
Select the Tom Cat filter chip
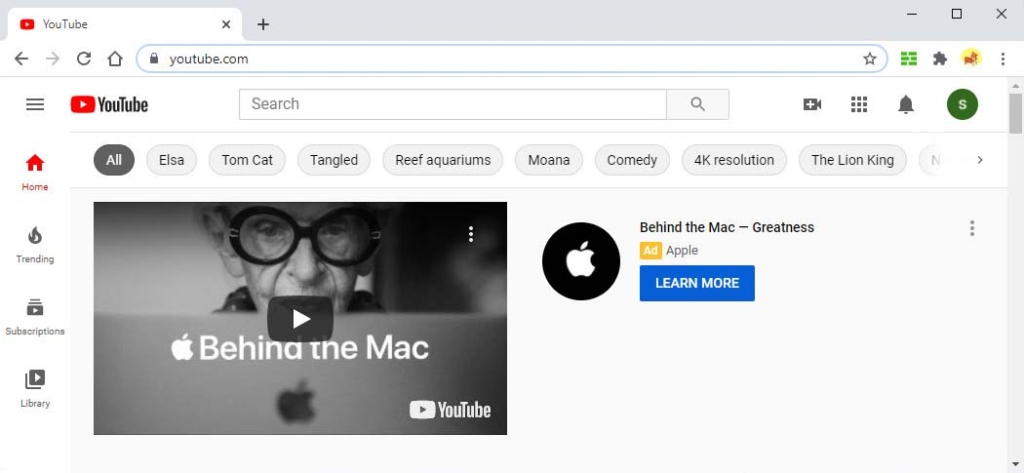click(x=247, y=160)
